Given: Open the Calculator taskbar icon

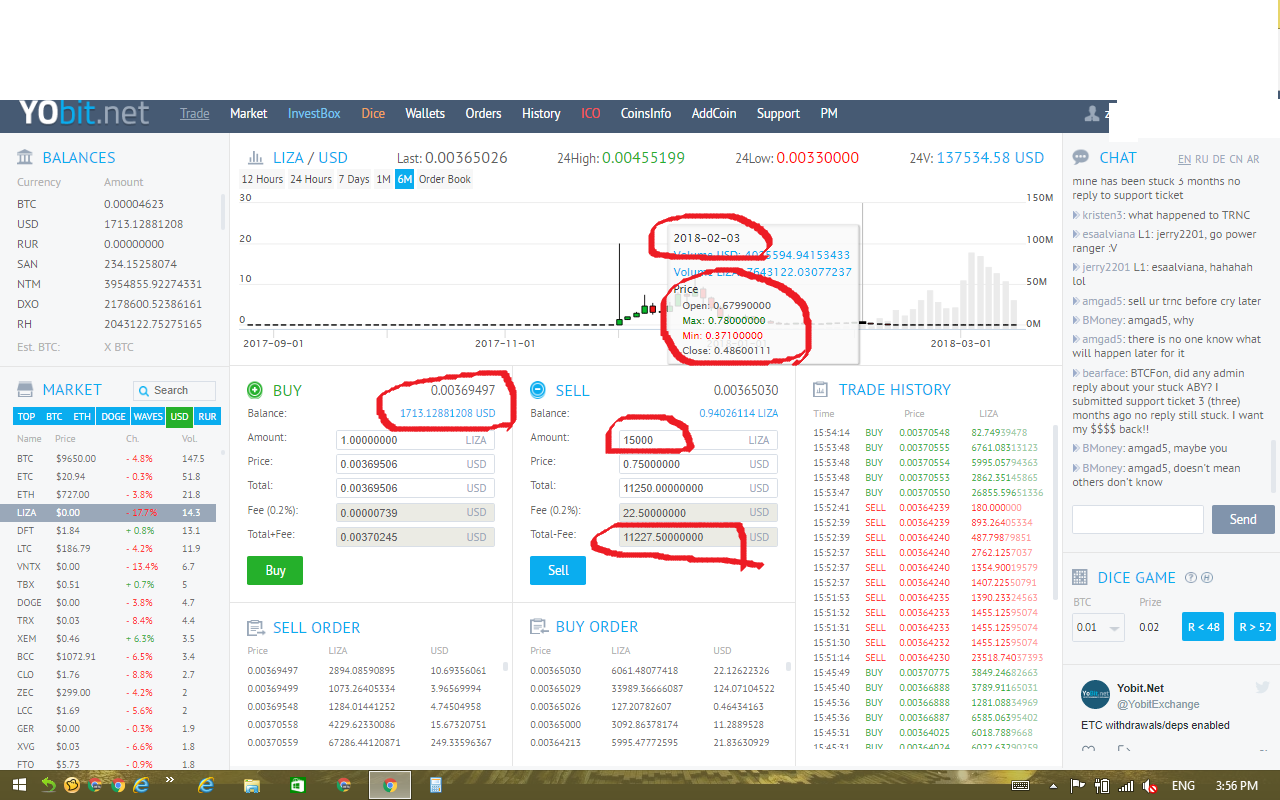Looking at the screenshot, I should pos(436,786).
